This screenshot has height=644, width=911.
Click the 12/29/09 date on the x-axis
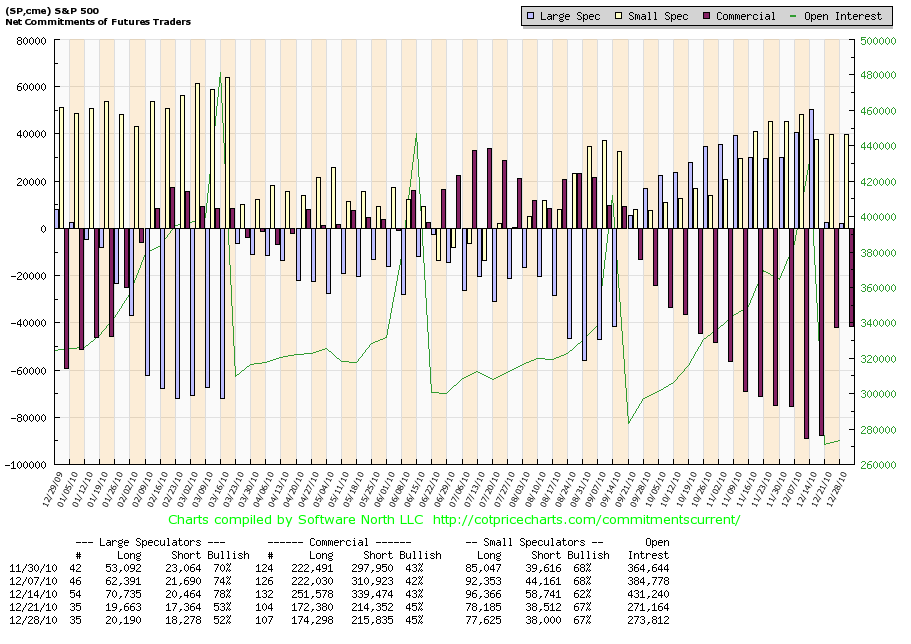click(x=55, y=490)
